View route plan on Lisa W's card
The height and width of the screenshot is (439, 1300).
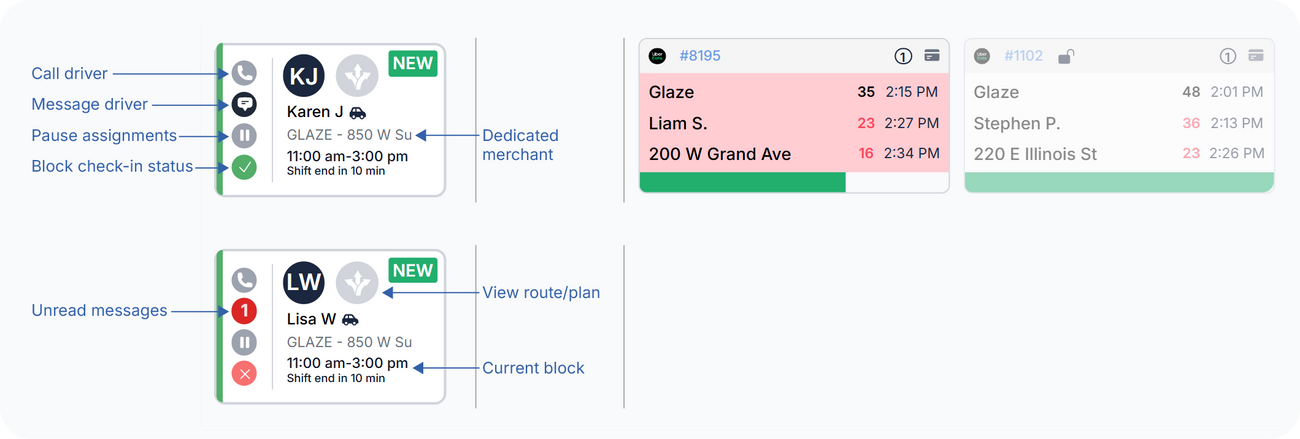click(357, 283)
